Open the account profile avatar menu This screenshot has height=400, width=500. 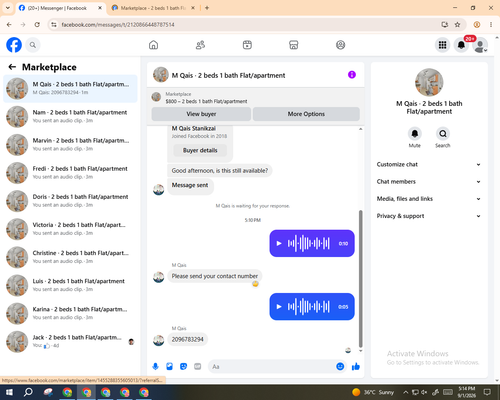[480, 45]
